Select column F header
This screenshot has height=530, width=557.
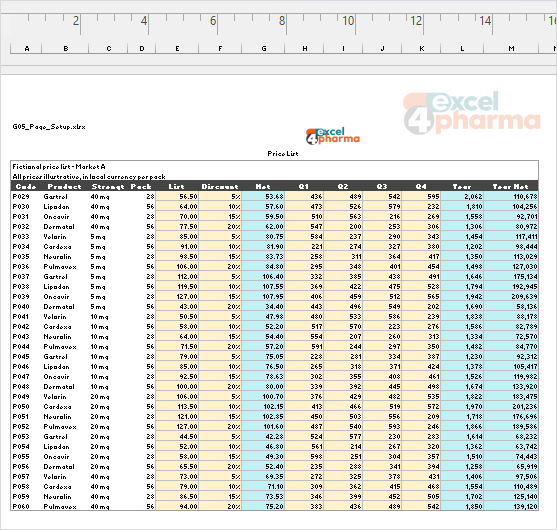tap(220, 48)
